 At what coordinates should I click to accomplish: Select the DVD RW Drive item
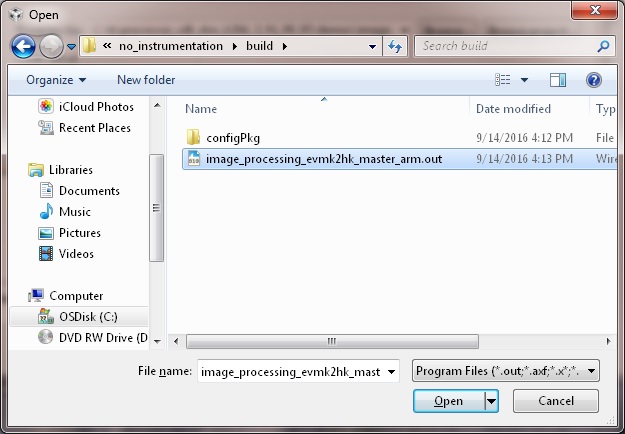[x=92, y=337]
